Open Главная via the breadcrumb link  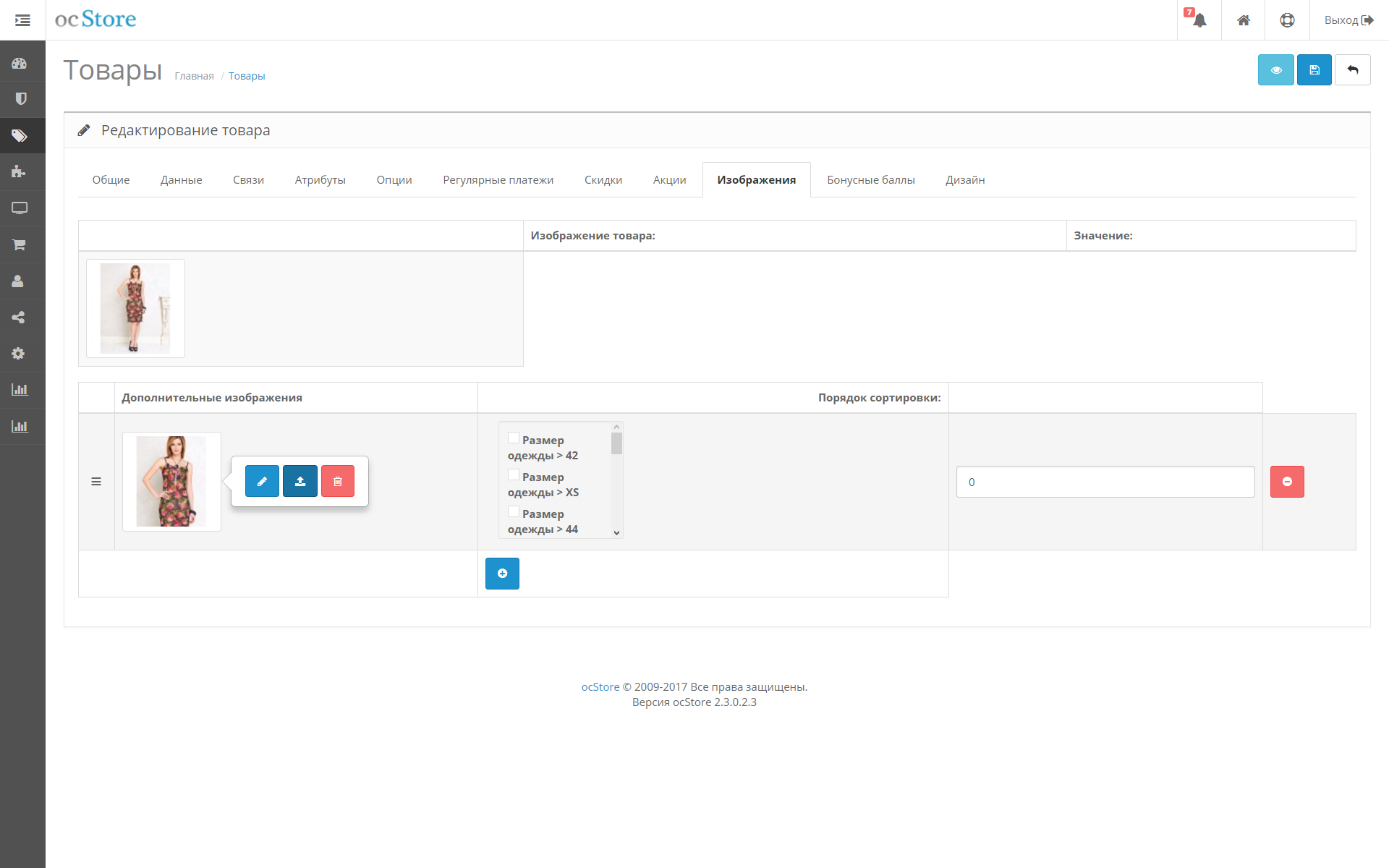pos(194,75)
